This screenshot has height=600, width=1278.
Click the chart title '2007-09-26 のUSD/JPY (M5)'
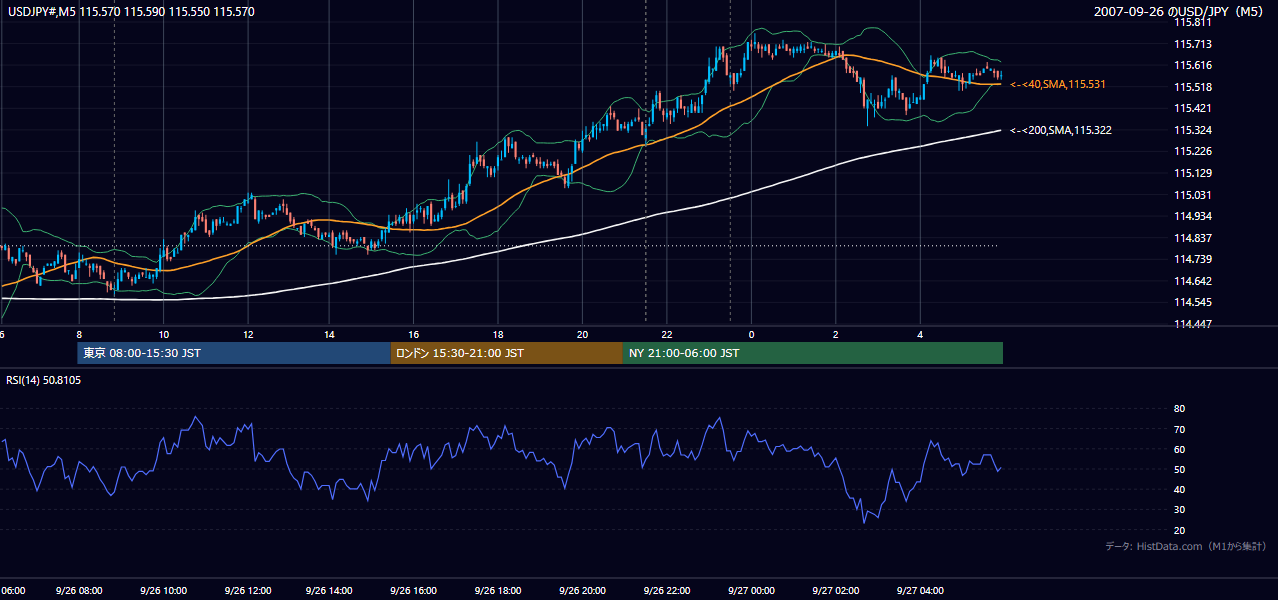pos(1181,12)
